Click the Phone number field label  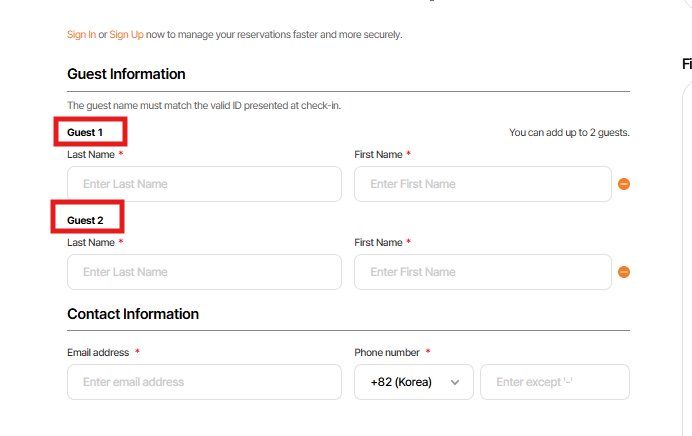point(387,353)
